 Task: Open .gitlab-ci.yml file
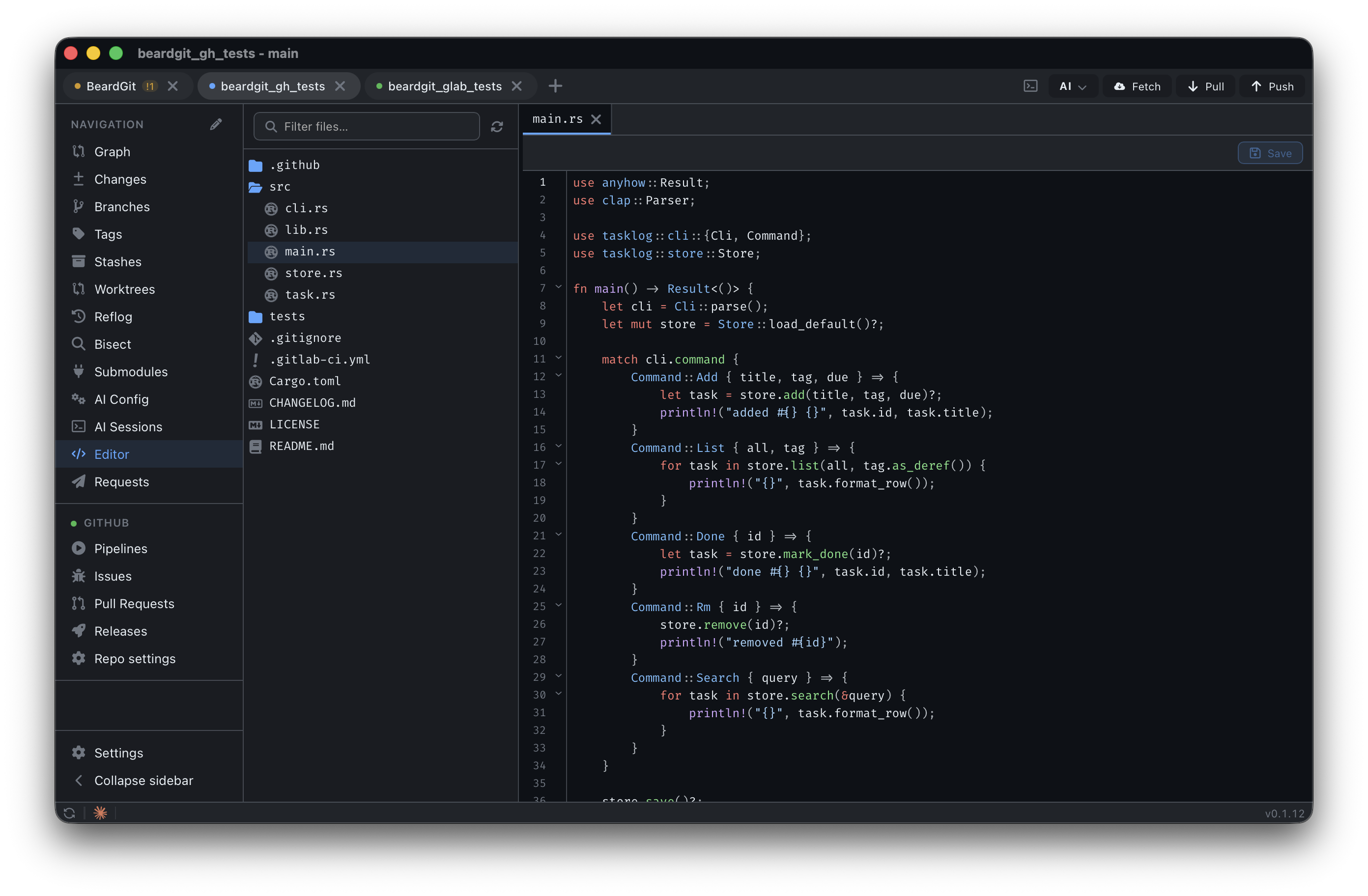pyautogui.click(x=383, y=360)
